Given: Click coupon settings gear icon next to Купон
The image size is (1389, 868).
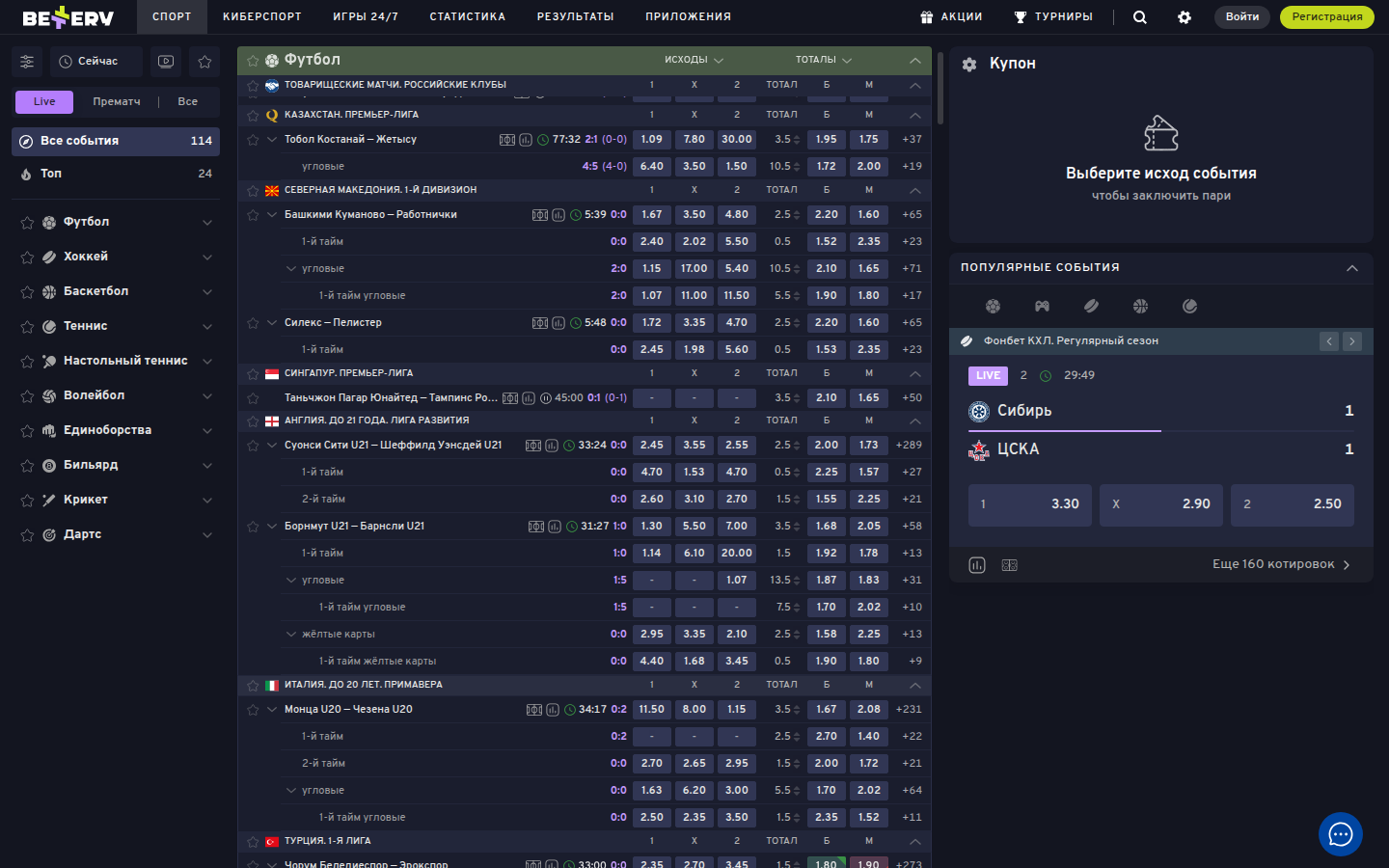Looking at the screenshot, I should tap(969, 64).
